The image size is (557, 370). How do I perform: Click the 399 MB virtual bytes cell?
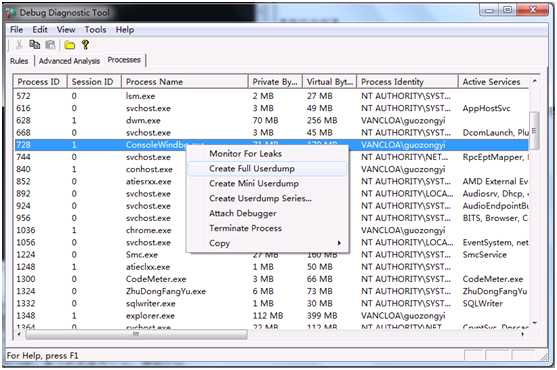[x=322, y=316]
